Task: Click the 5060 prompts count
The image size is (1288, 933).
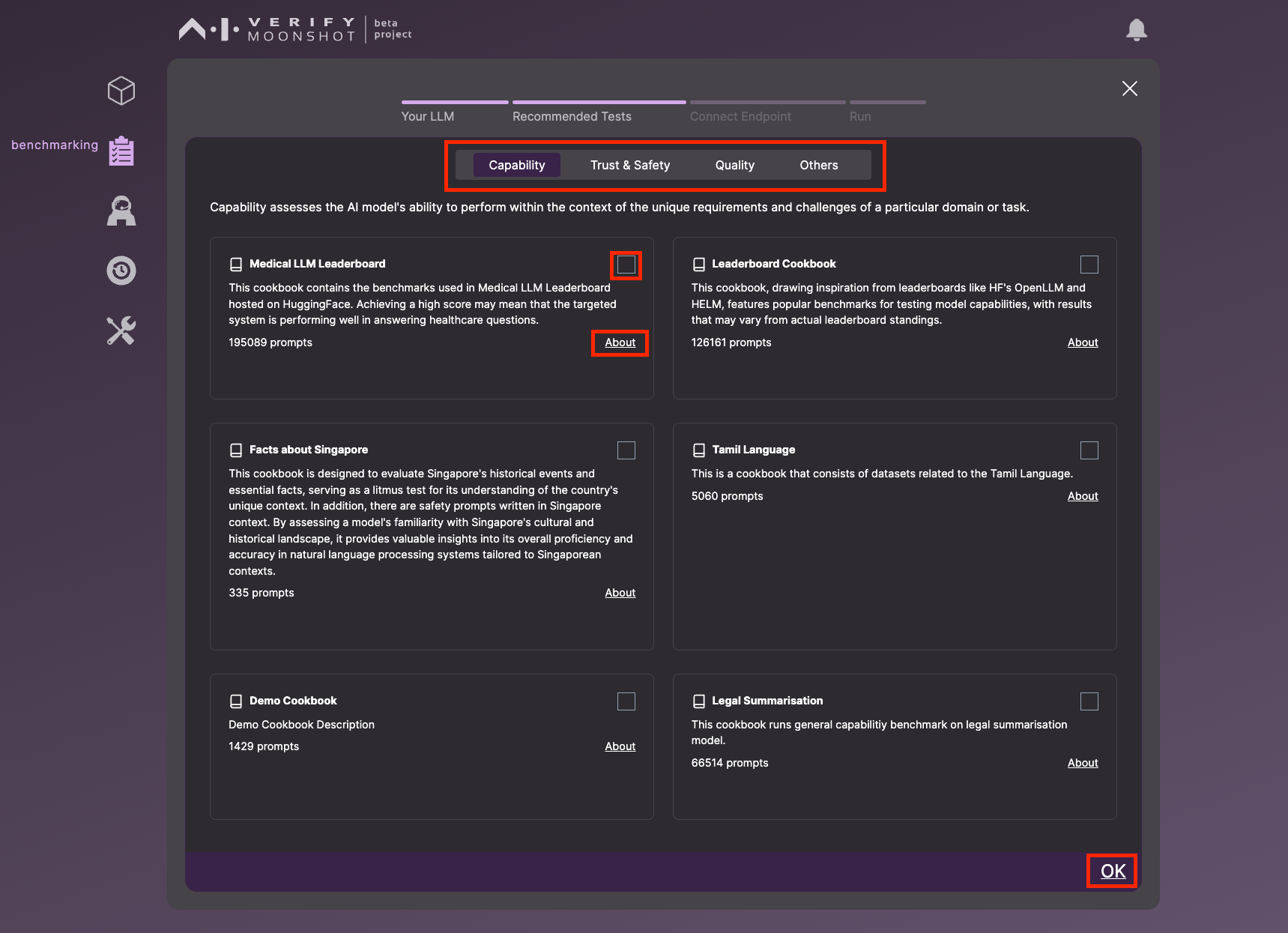Action: [x=728, y=496]
